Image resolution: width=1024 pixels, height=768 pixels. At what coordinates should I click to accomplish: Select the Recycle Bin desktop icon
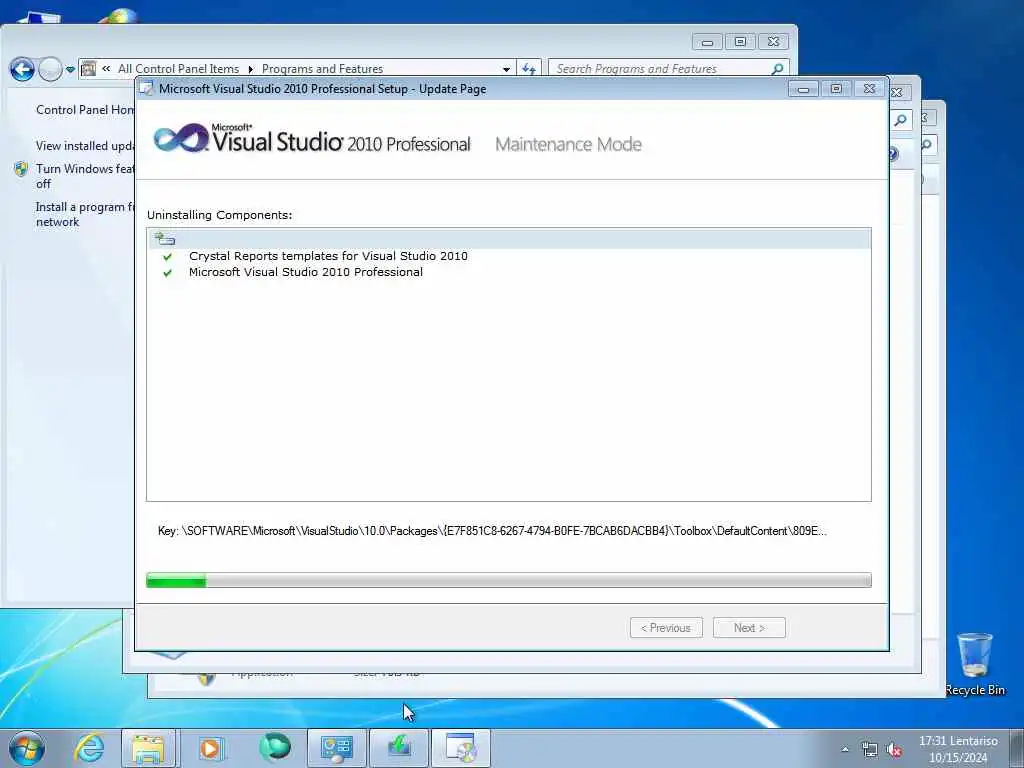point(974,665)
